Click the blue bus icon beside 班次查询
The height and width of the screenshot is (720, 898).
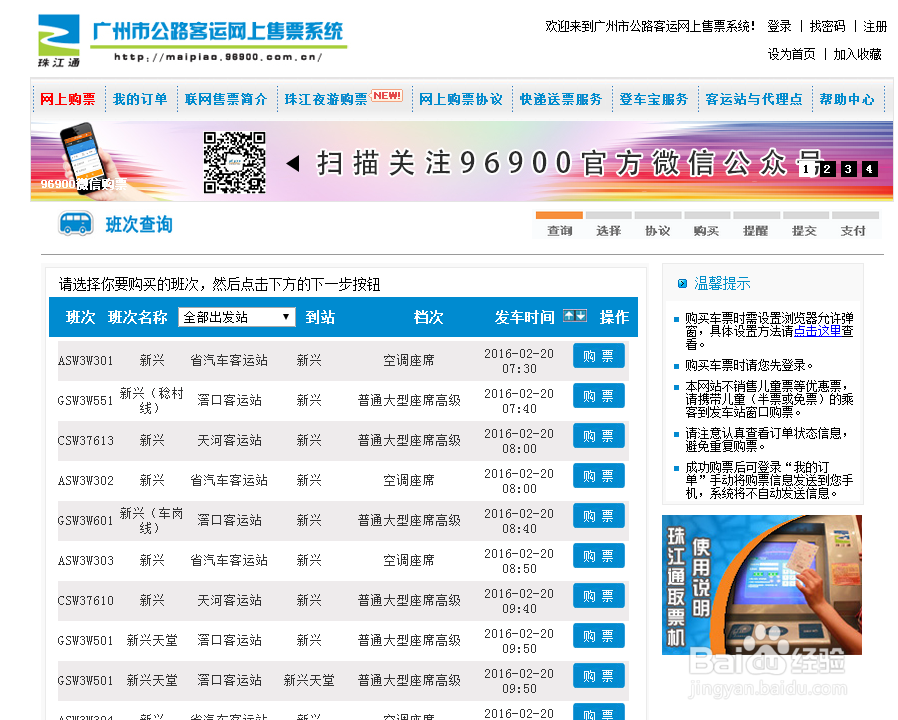[76, 223]
